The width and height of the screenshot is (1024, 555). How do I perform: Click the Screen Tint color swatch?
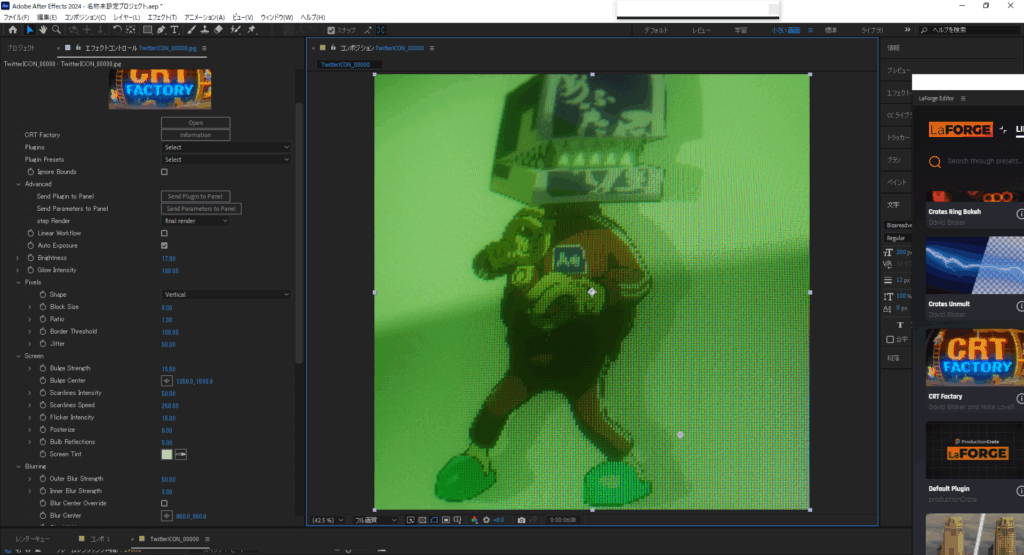pyautogui.click(x=167, y=454)
